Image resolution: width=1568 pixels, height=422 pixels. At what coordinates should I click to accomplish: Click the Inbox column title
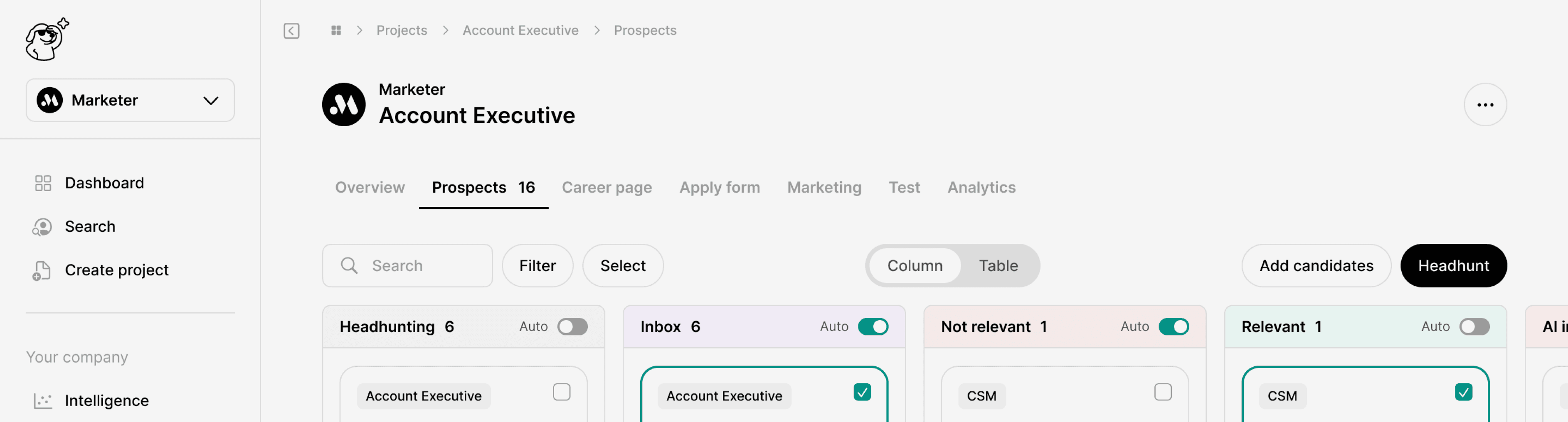tap(661, 327)
